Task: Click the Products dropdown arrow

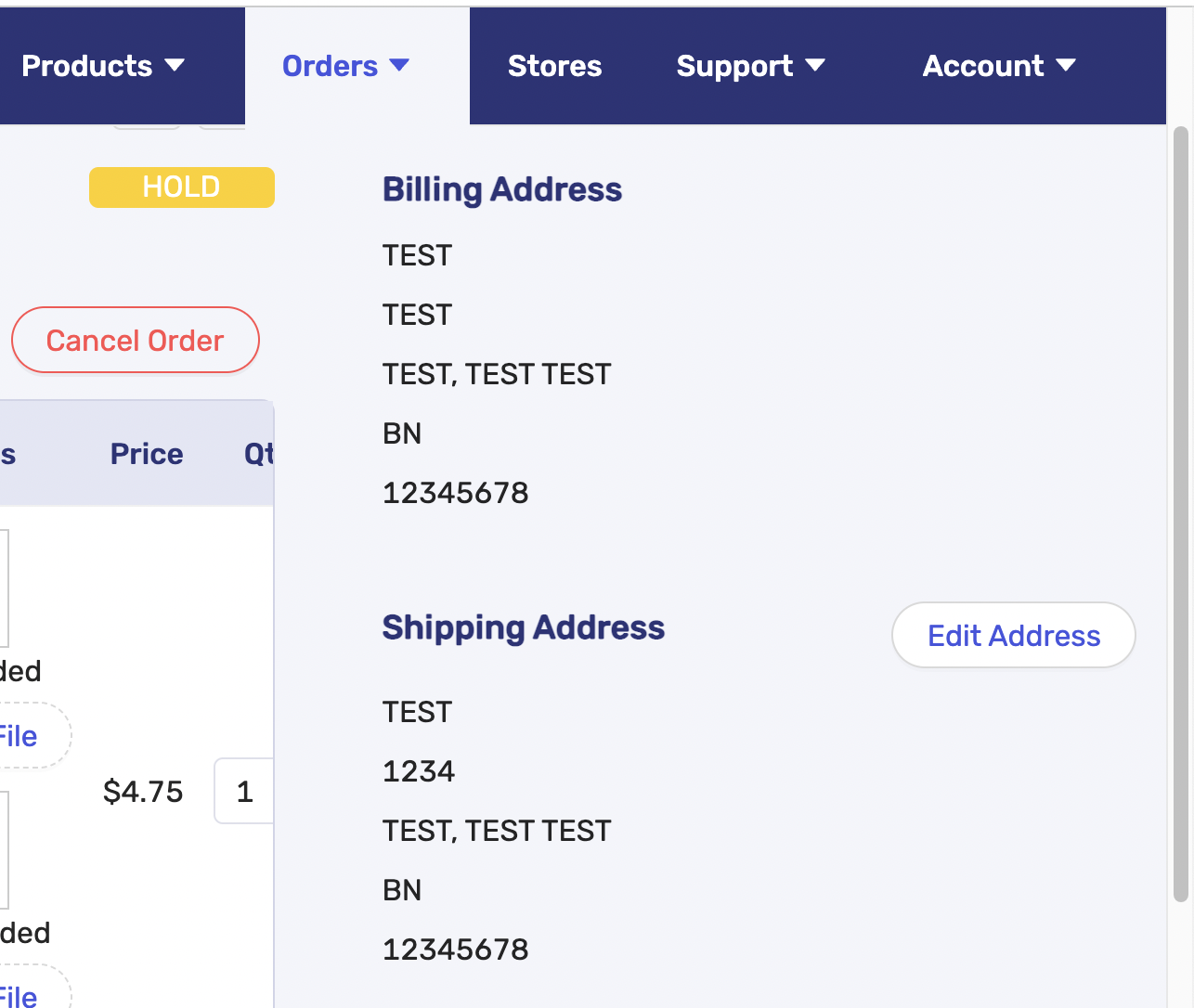Action: pos(175,65)
